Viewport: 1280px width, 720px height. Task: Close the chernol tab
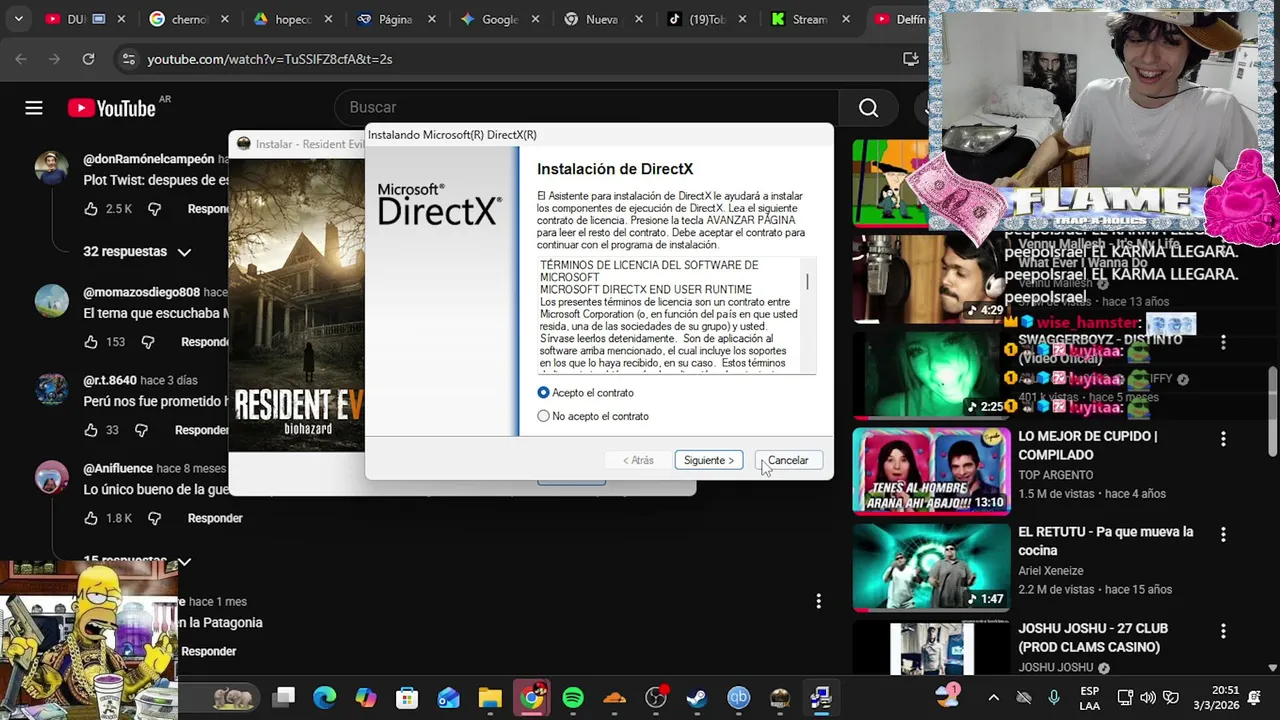point(224,19)
